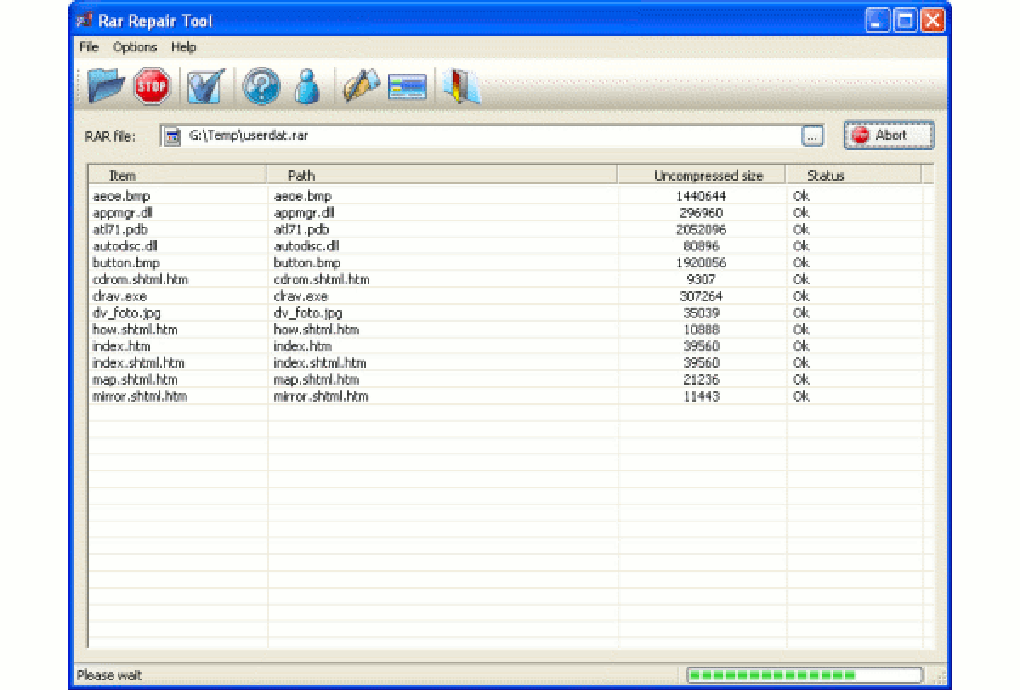Click size value 9307
1020x690 pixels.
pyautogui.click(x=701, y=280)
